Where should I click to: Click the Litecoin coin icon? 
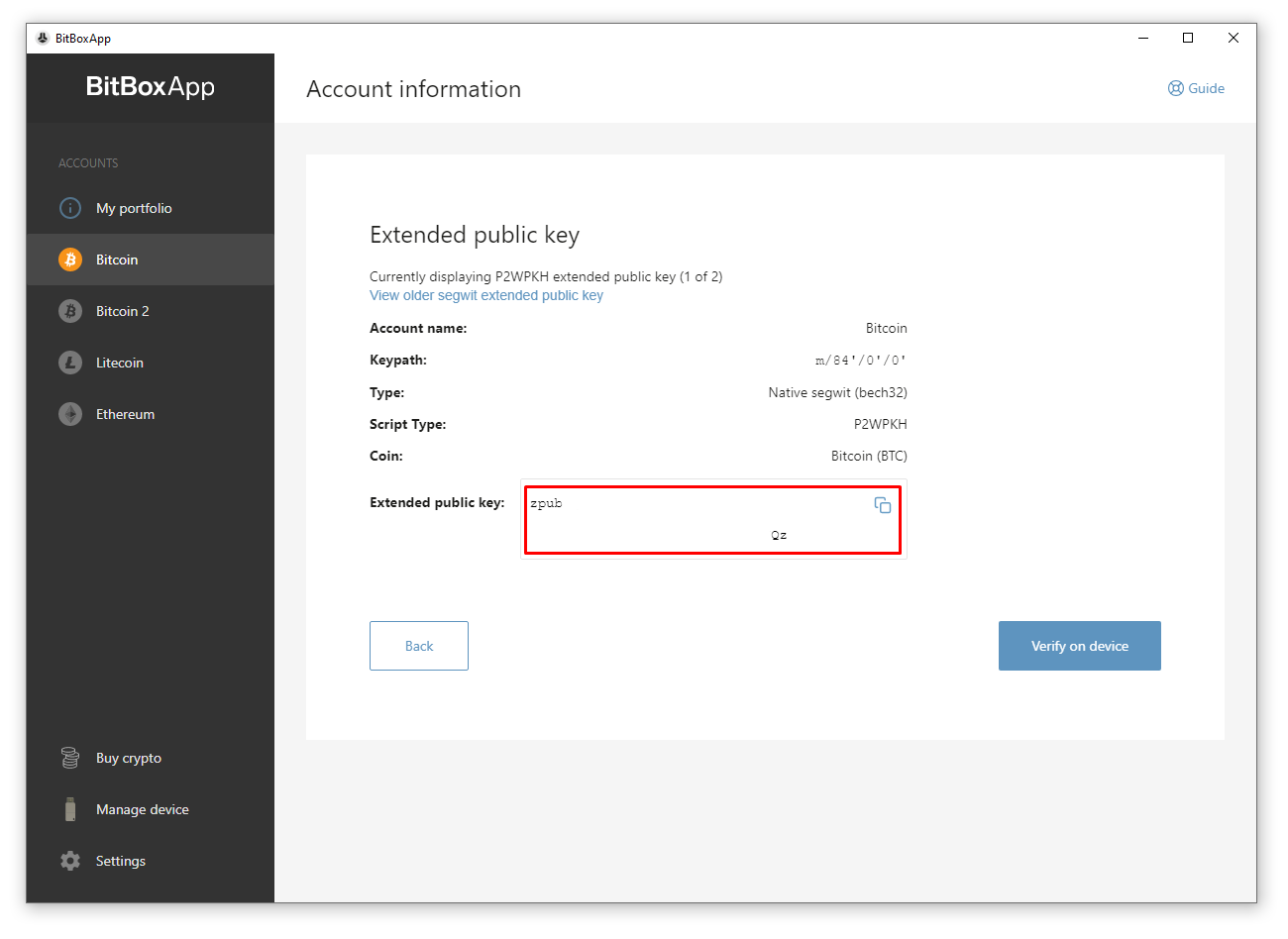[70, 363]
